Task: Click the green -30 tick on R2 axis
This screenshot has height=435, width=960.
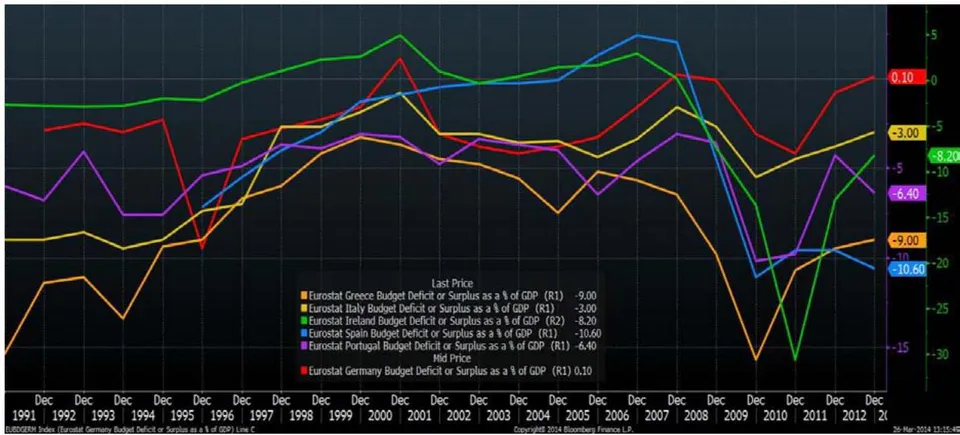Action: (941, 355)
